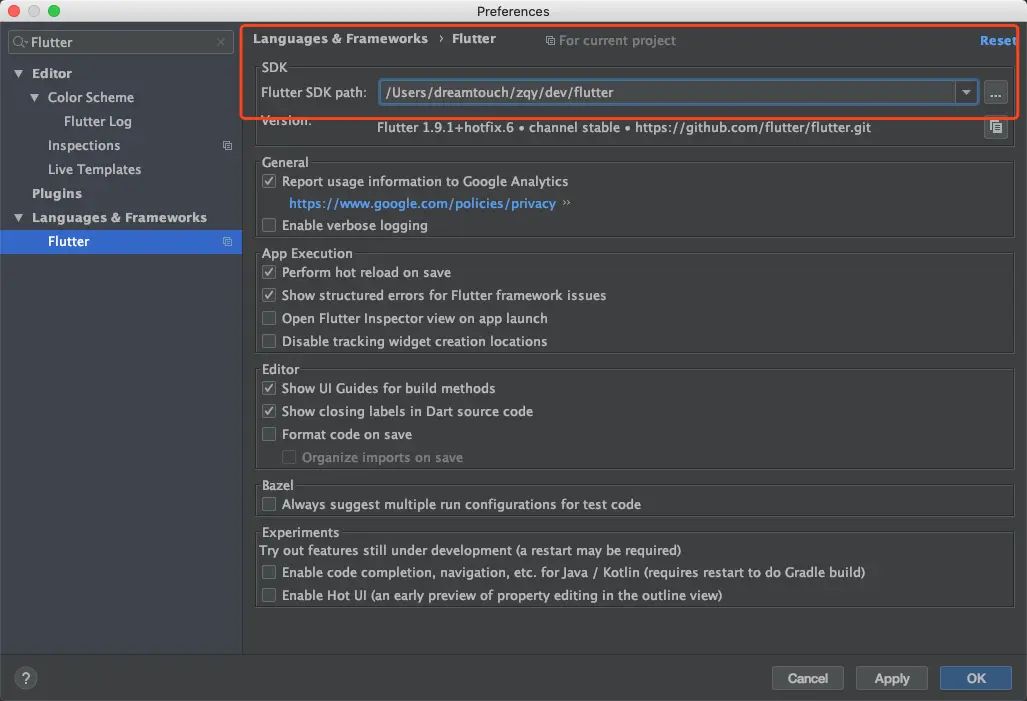The image size is (1027, 701).
Task: Collapse the Color Scheme tree node
Action: click(34, 98)
